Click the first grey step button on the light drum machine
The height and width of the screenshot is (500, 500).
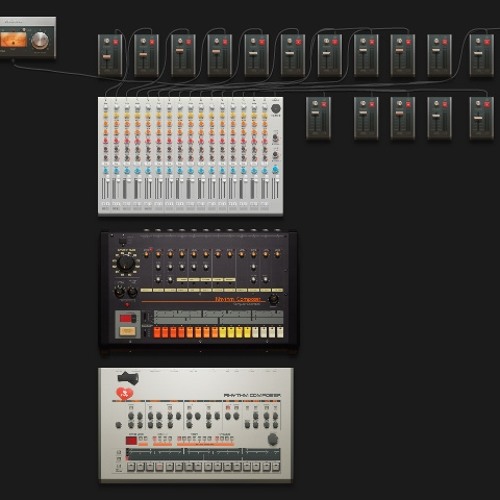131,467
